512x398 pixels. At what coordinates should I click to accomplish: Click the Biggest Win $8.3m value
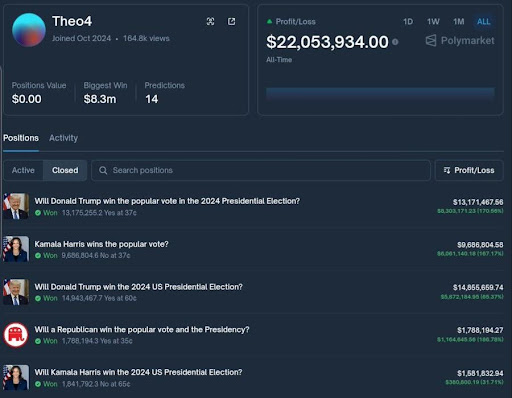[x=100, y=99]
